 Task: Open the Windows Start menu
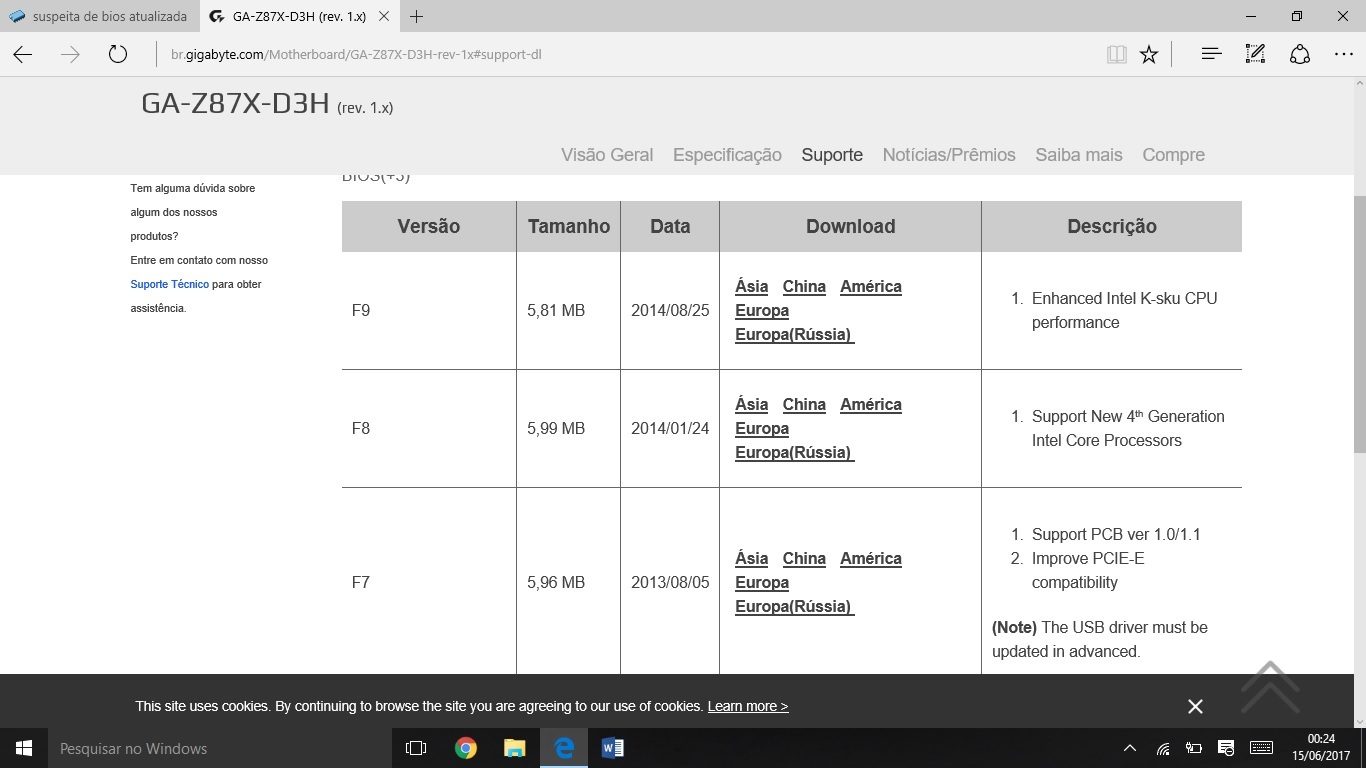[24, 748]
